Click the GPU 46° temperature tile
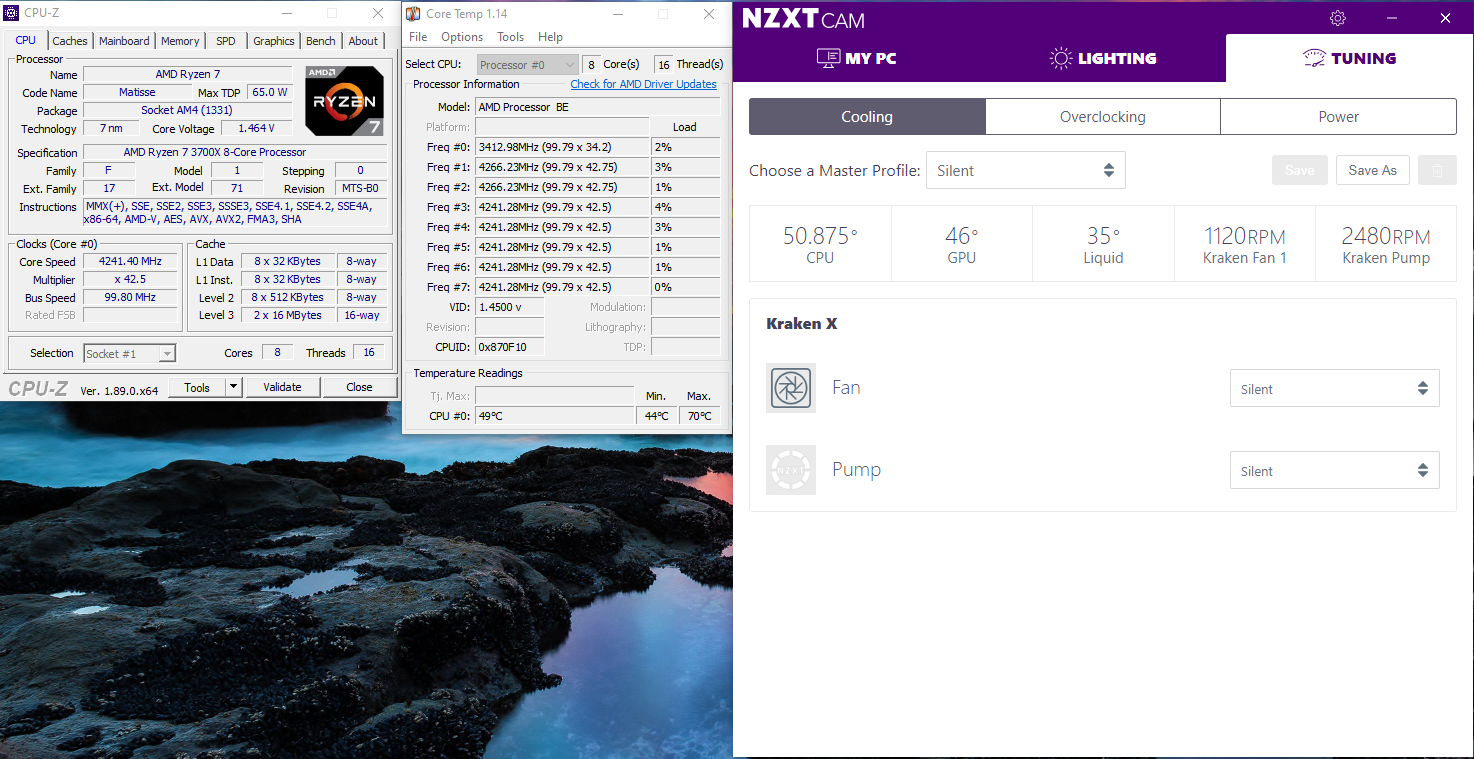Screen dimensions: 1474x759 point(961,244)
